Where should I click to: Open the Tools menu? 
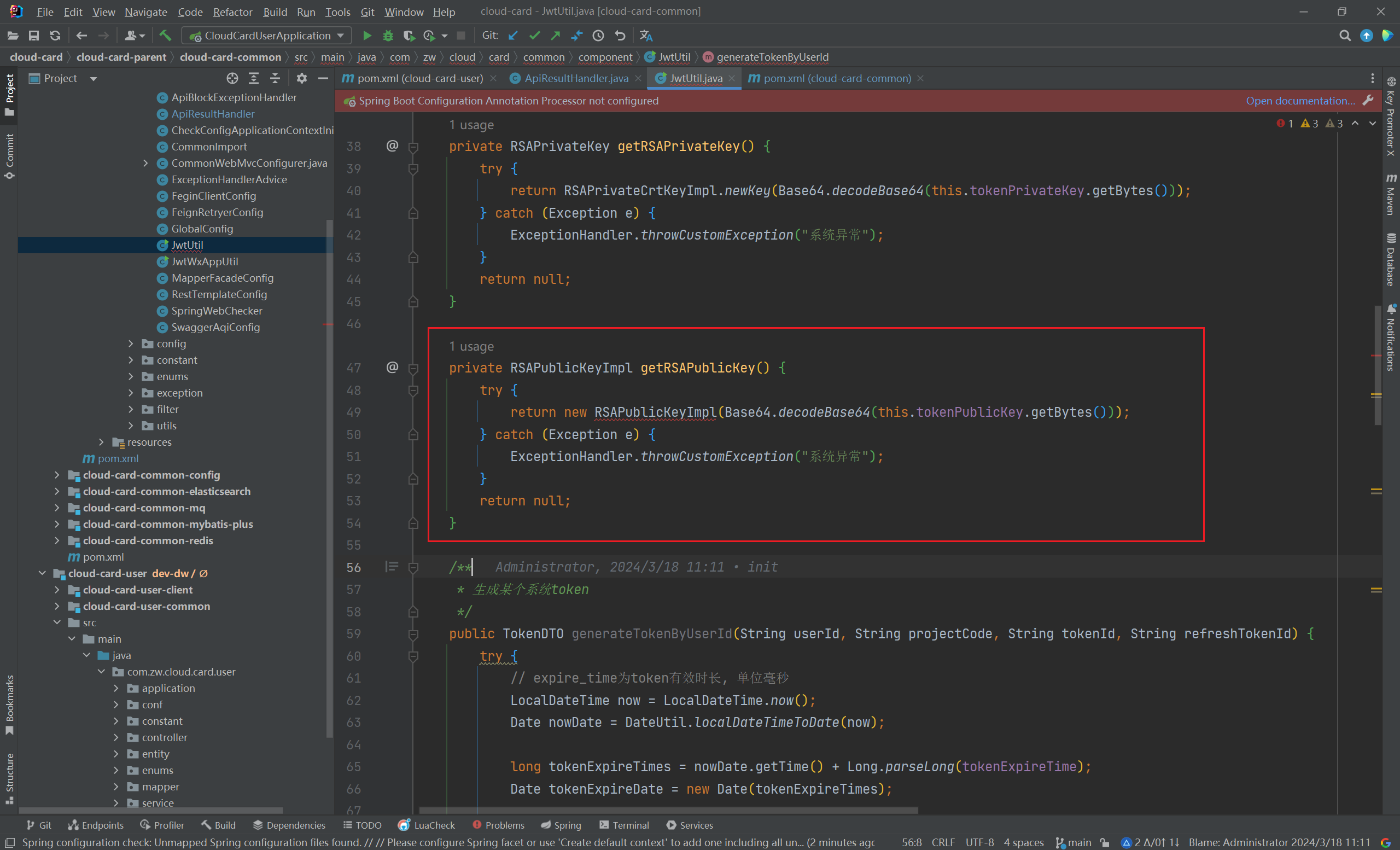coord(337,11)
